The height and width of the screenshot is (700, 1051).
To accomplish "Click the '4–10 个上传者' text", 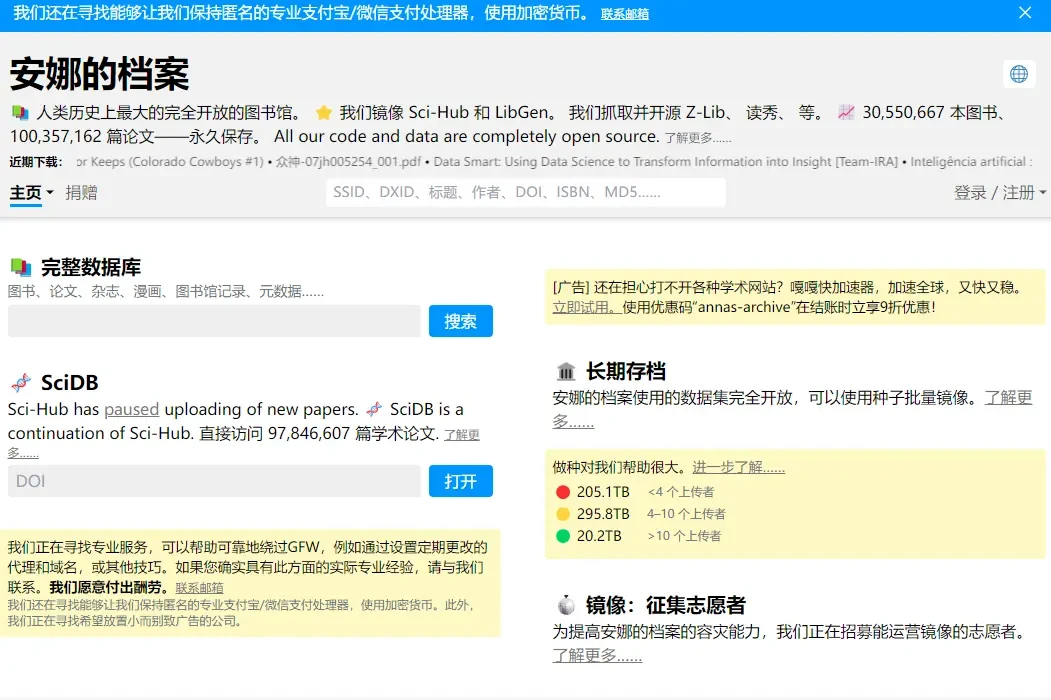I will tap(686, 514).
